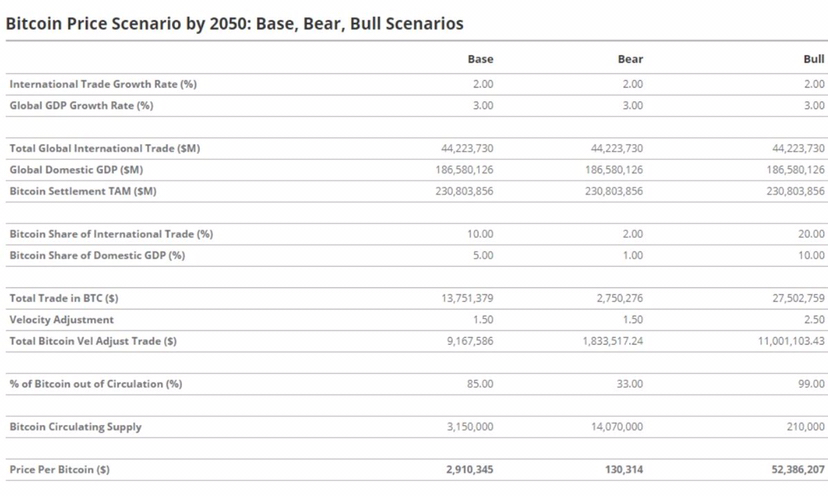Click Bitcoin Share of Domestic GDP label

97,255
